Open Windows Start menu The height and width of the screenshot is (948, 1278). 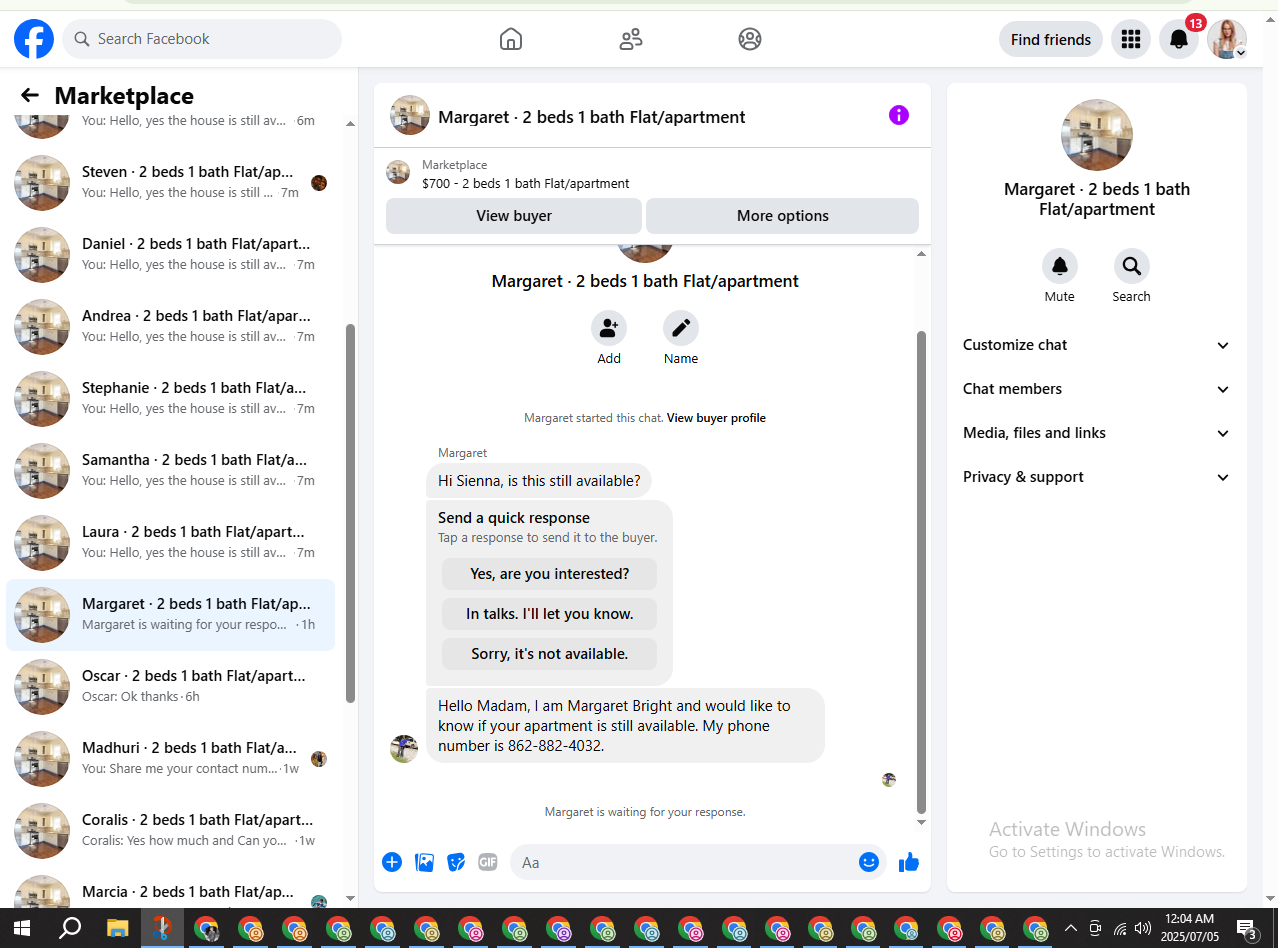[x=21, y=928]
